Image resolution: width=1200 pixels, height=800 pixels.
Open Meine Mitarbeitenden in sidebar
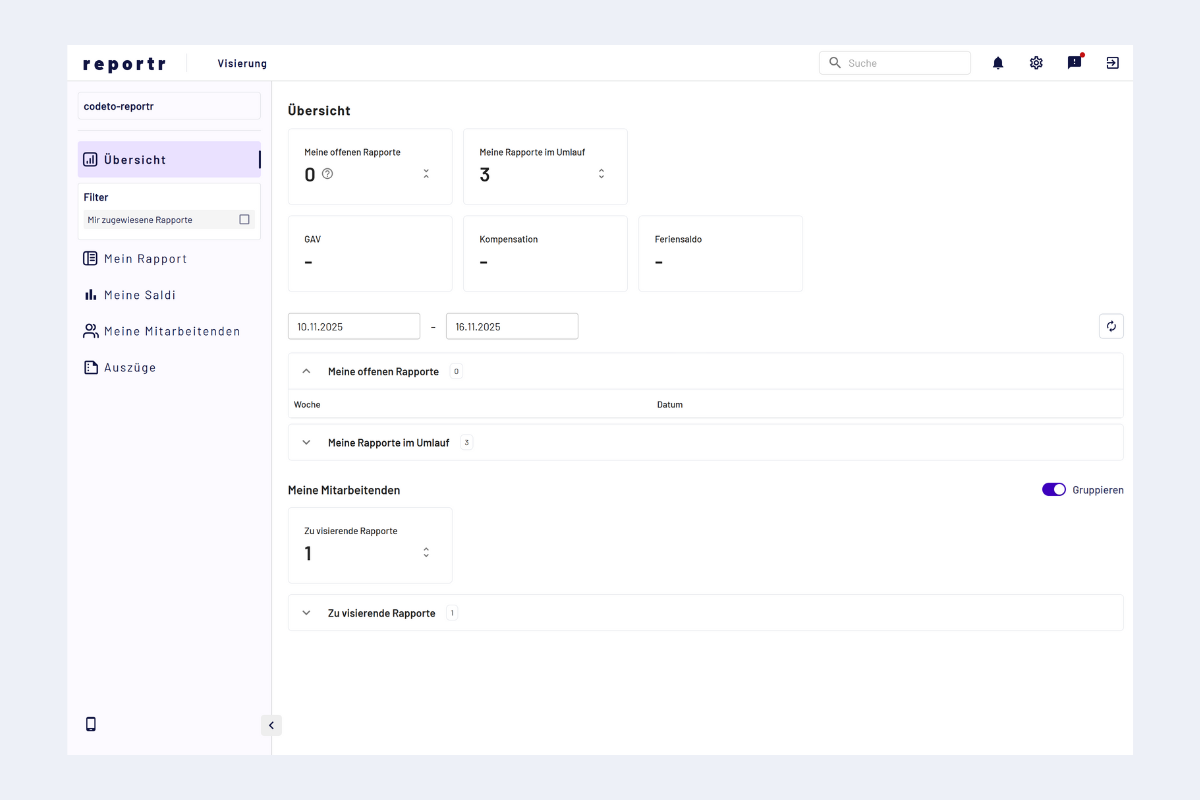pos(171,331)
